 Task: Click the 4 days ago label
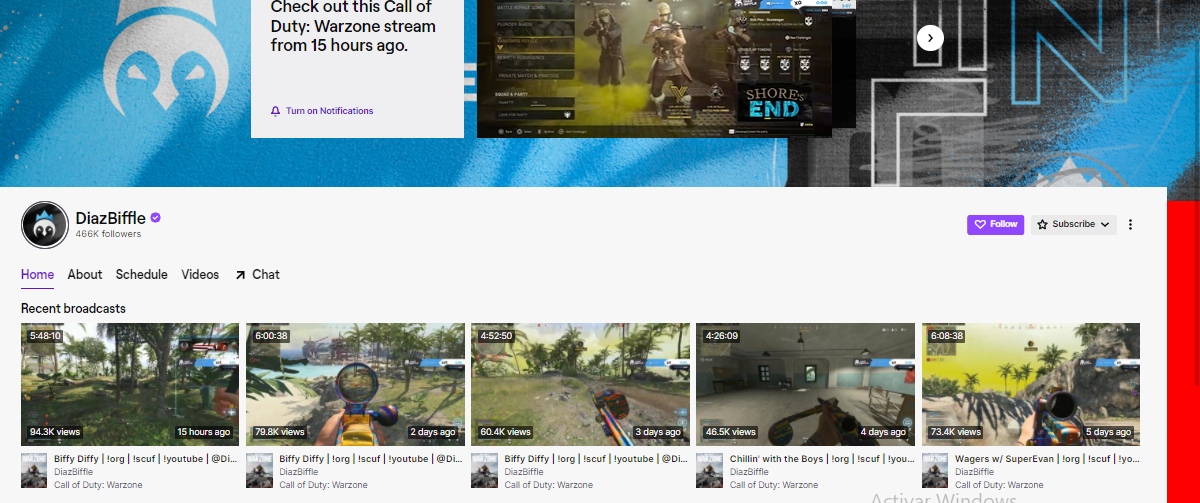point(883,432)
